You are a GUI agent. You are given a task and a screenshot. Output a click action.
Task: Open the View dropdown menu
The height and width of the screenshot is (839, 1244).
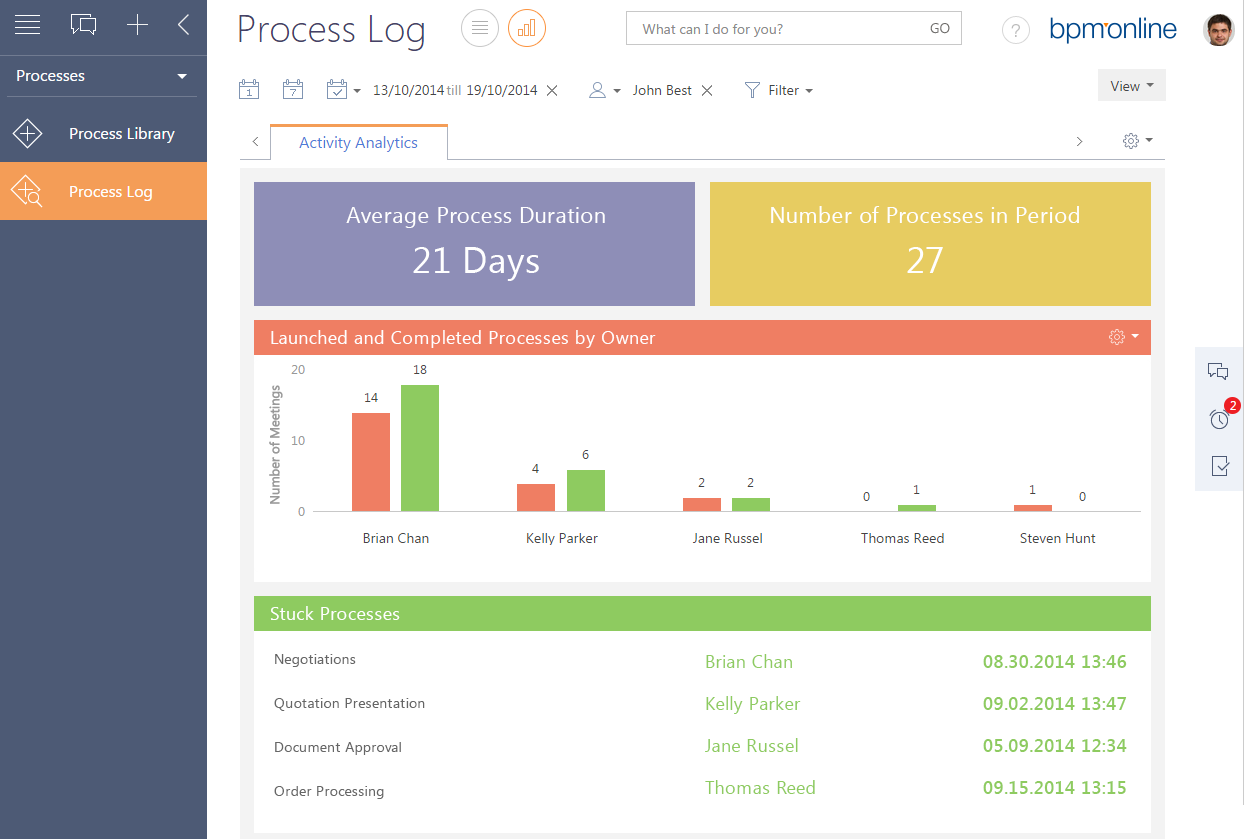pyautogui.click(x=1131, y=86)
